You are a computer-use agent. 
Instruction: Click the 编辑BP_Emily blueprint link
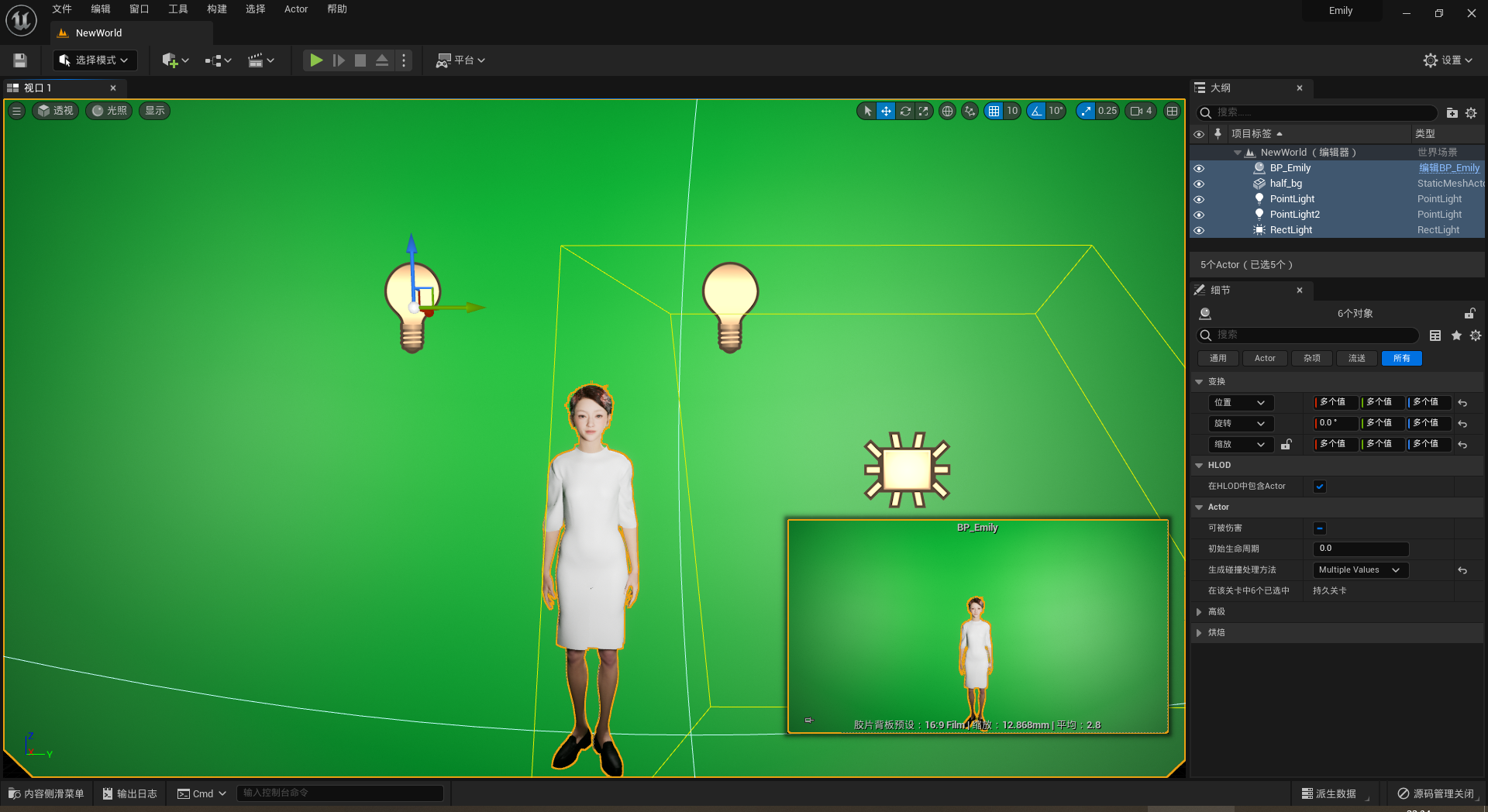(1449, 168)
